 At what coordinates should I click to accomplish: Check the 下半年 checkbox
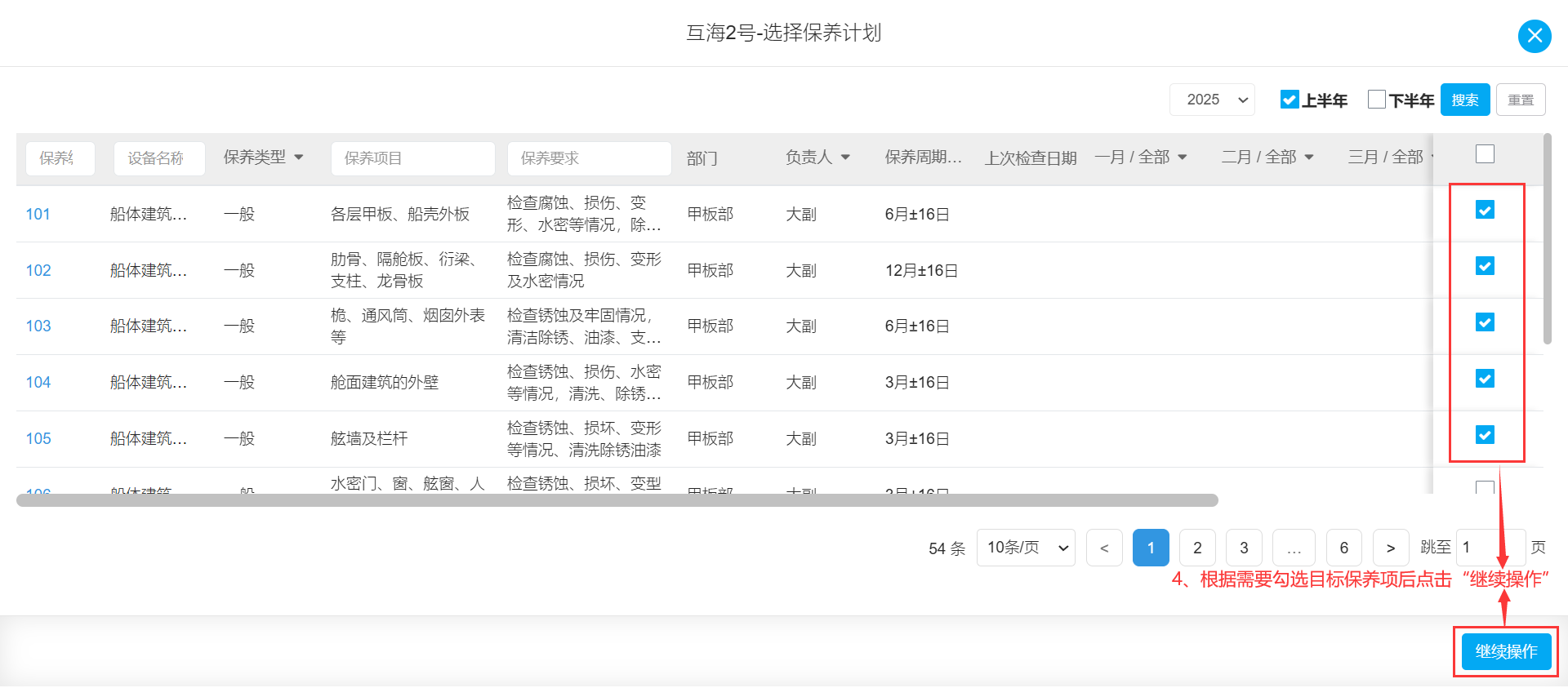pos(1377,100)
